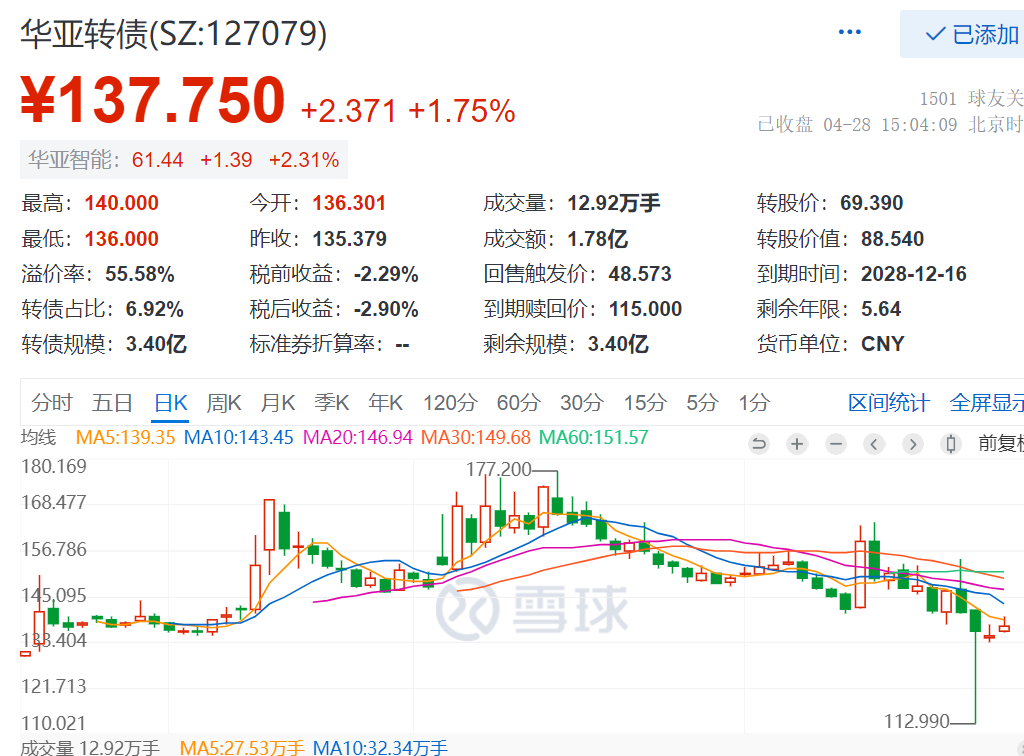Click the 到期时间 value 2028-12-16

914,274
